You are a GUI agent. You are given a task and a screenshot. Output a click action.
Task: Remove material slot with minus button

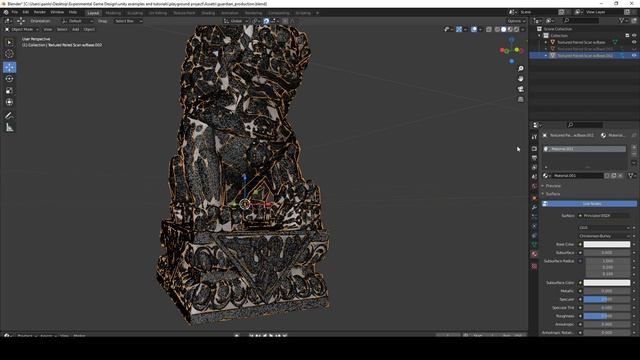coord(634,154)
